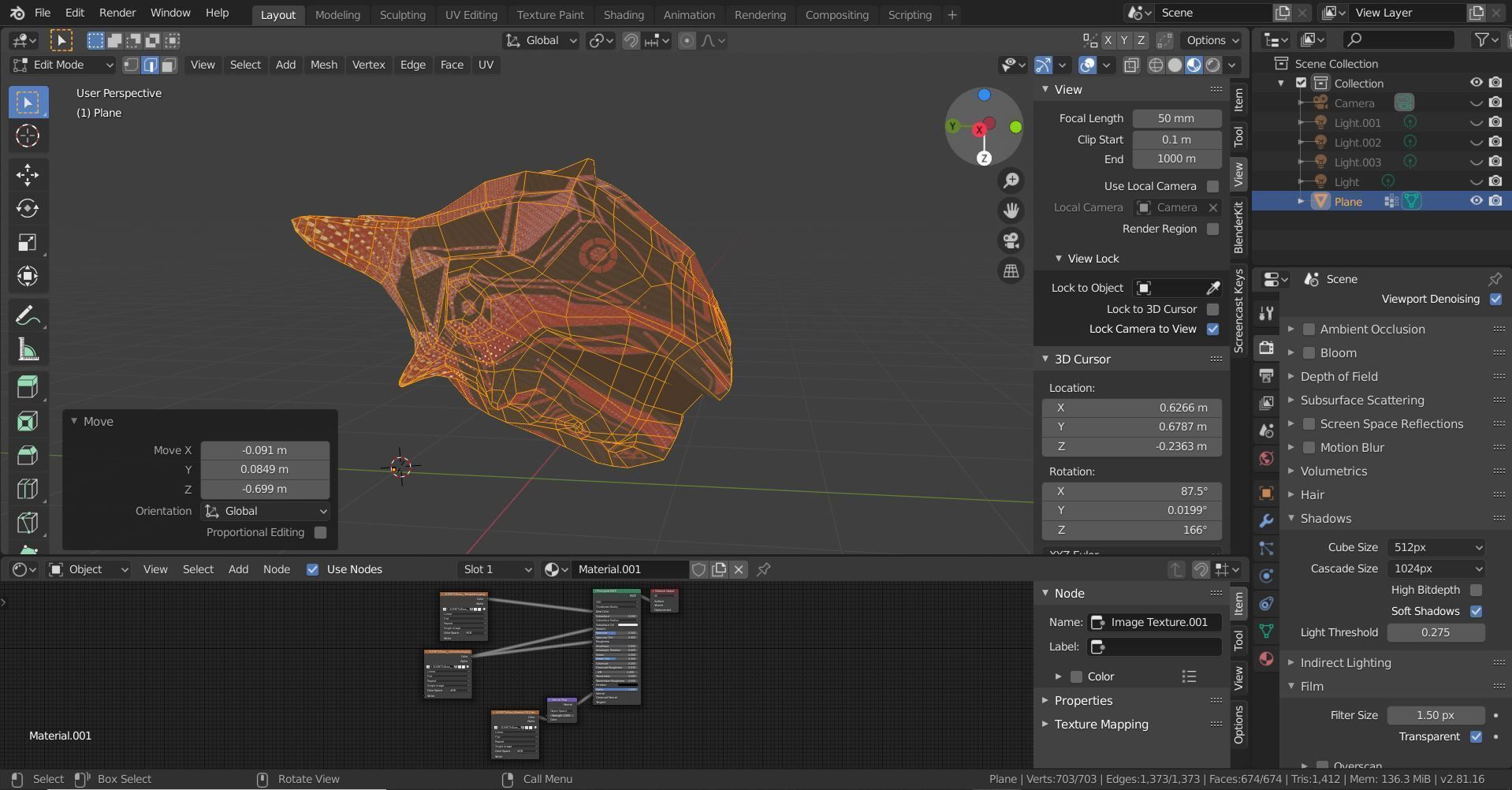Adjust Focal Length field
The image size is (1512, 790).
pyautogui.click(x=1176, y=118)
